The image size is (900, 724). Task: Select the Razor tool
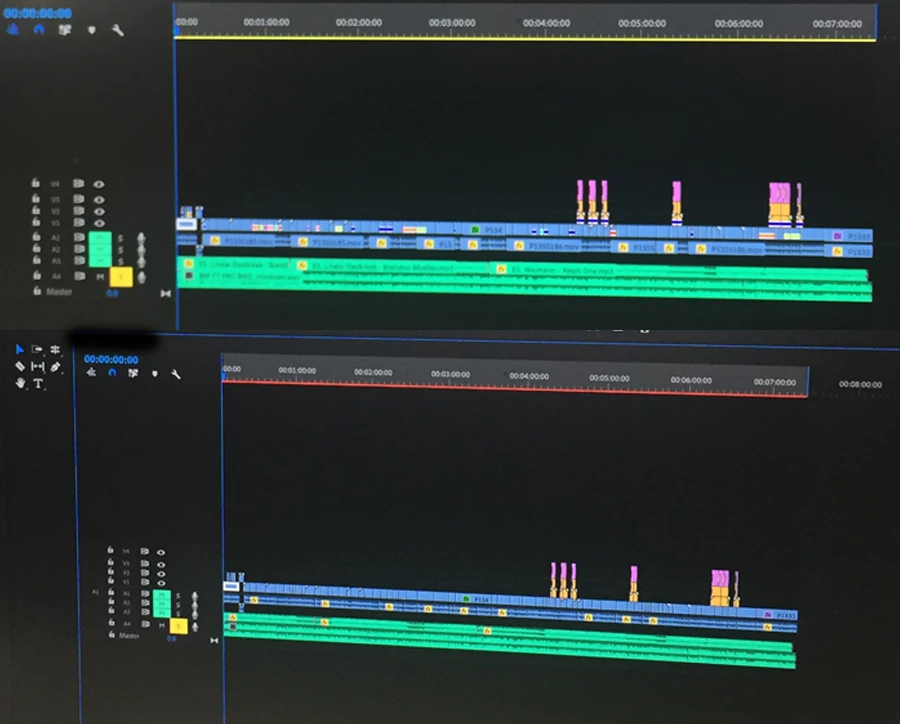[x=20, y=366]
